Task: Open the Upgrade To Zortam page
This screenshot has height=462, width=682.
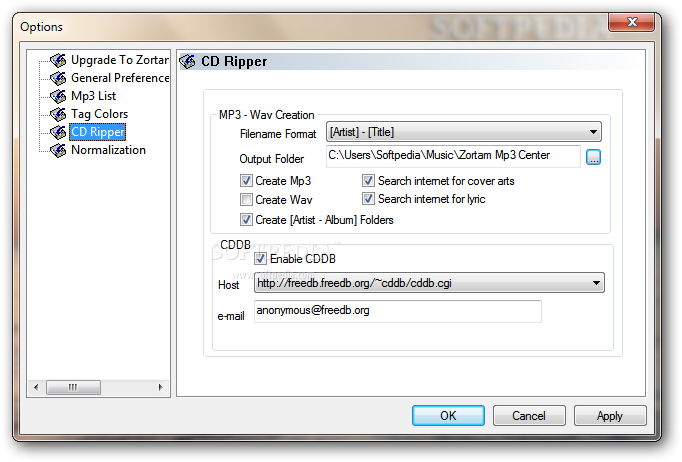Action: click(120, 60)
